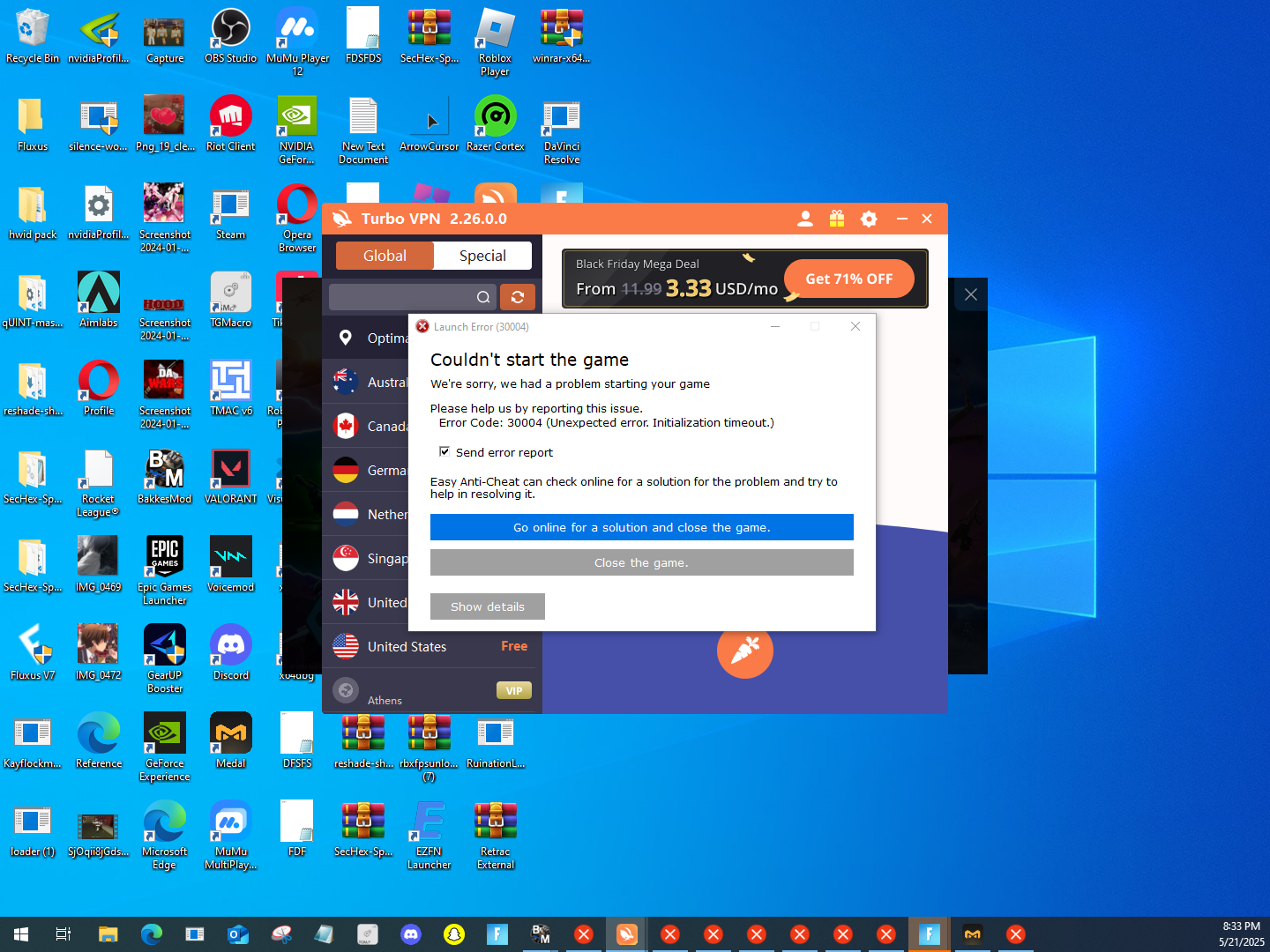Open Medal desktop shortcut
The width and height of the screenshot is (1270, 952).
[x=231, y=741]
